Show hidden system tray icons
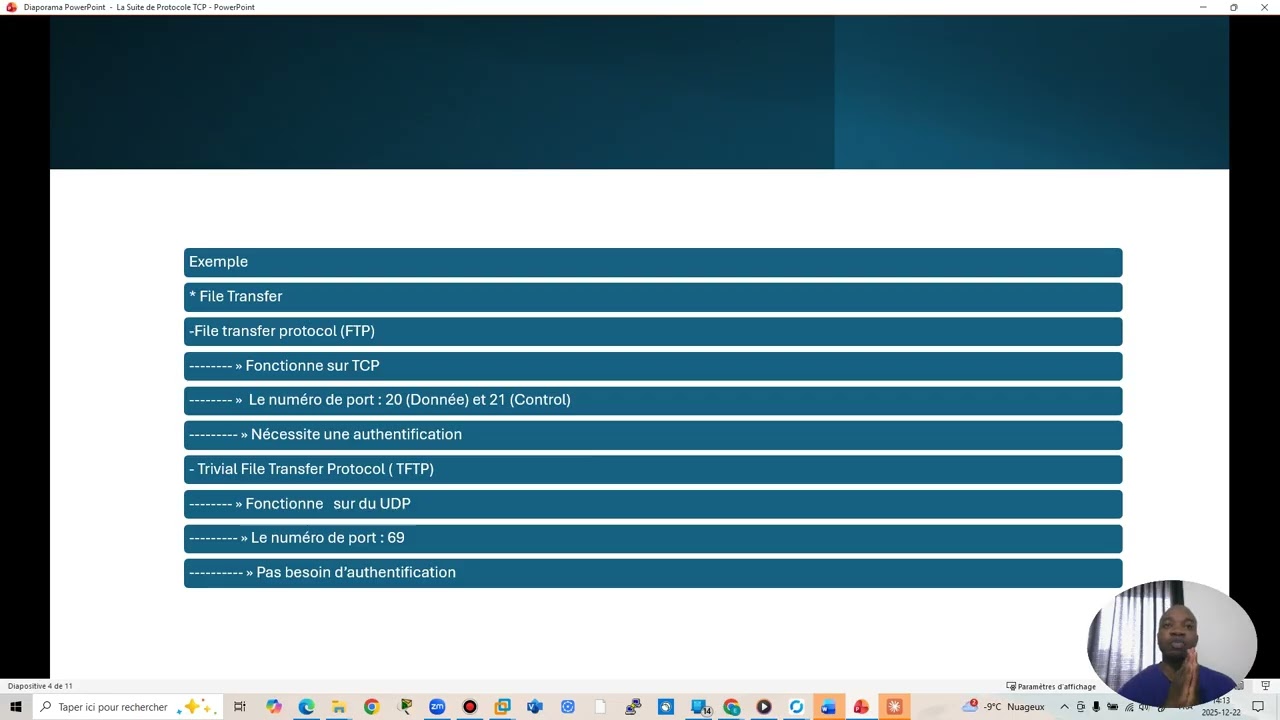This screenshot has width=1280, height=720. tap(1064, 707)
